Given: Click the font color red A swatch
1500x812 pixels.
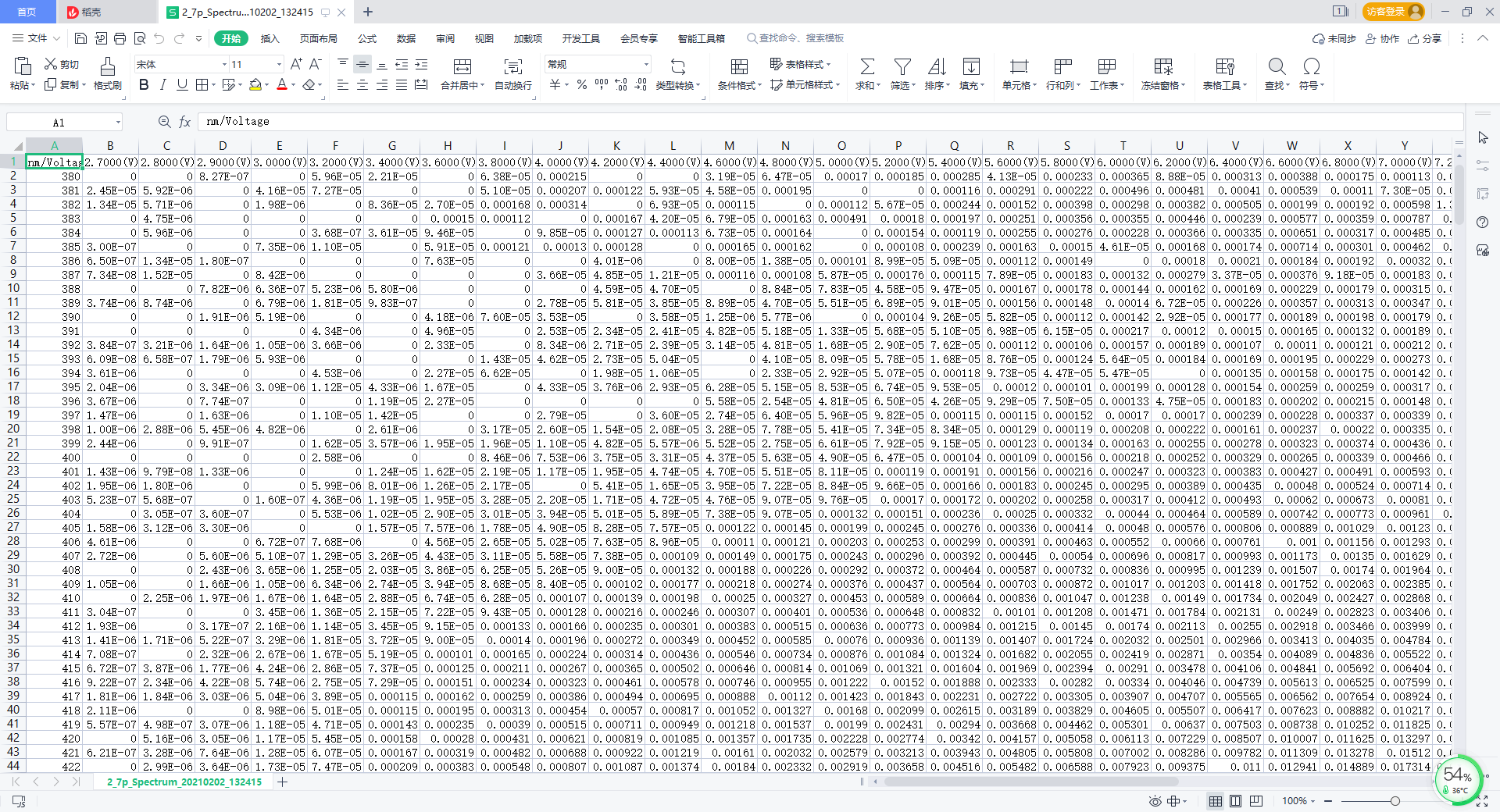Looking at the screenshot, I should point(282,85).
